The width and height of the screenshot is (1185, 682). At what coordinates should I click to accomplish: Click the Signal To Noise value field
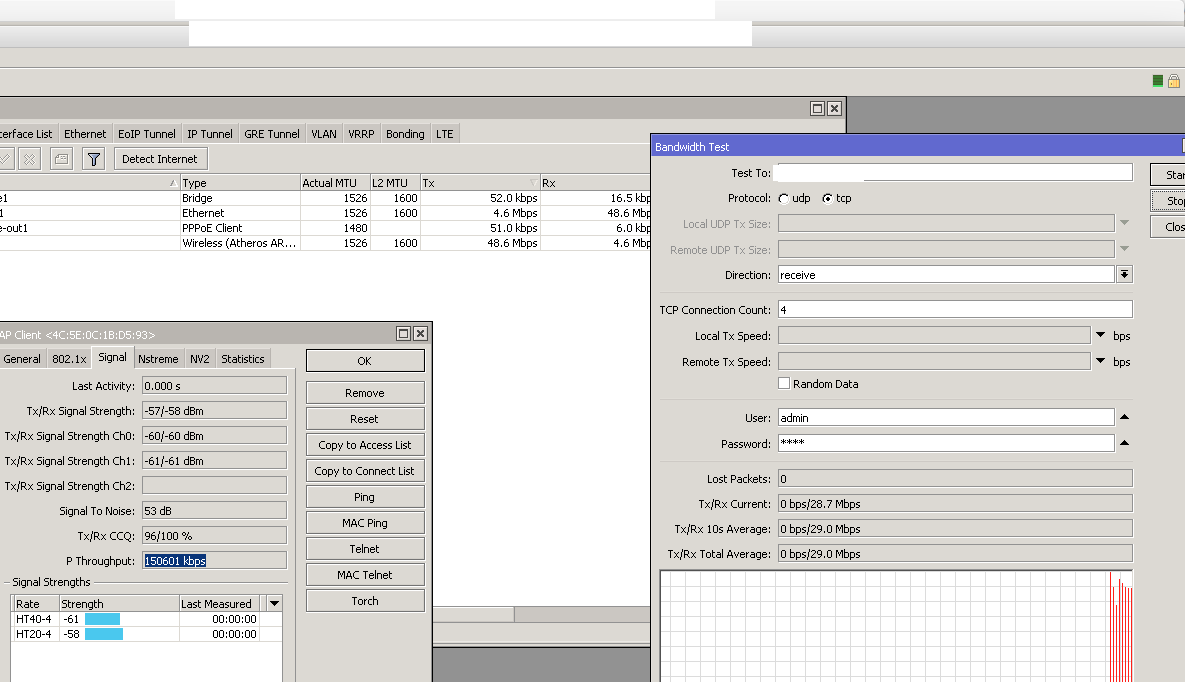click(214, 510)
